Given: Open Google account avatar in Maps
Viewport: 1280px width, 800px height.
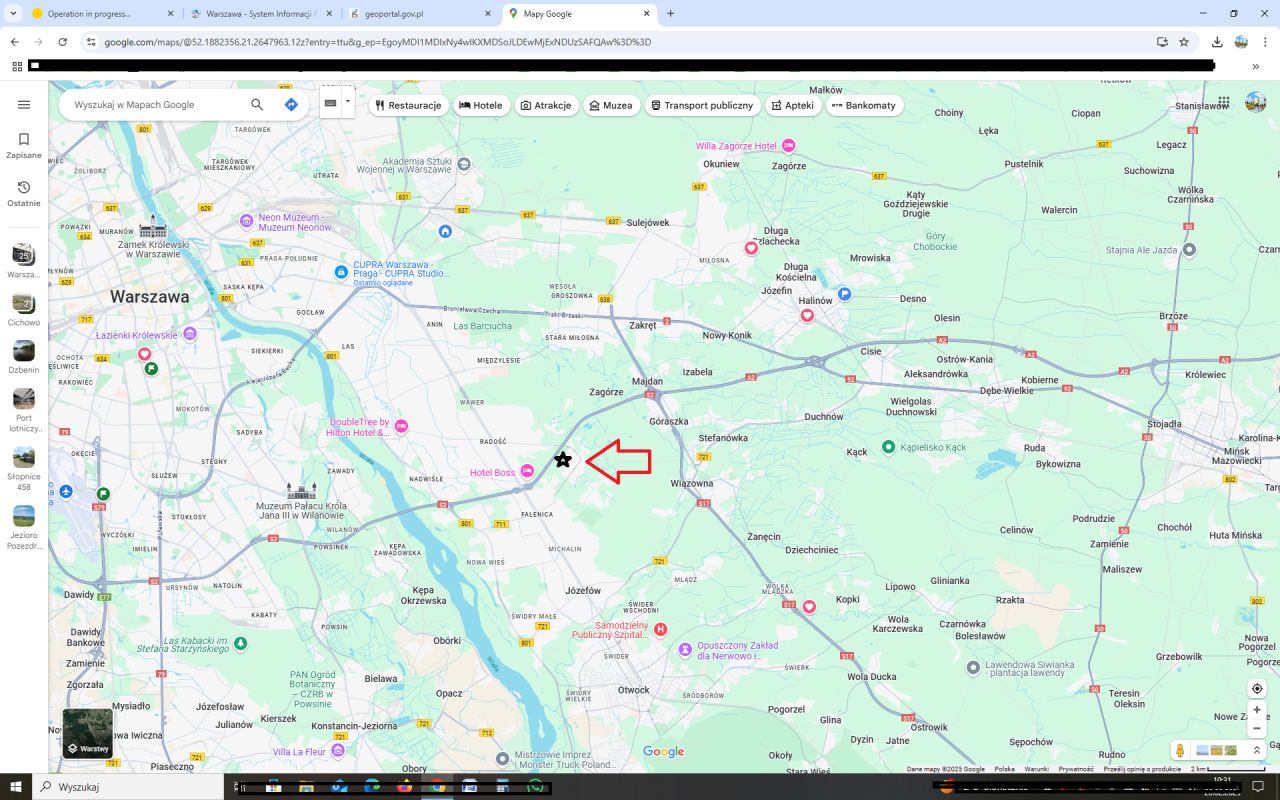Looking at the screenshot, I should [x=1255, y=102].
